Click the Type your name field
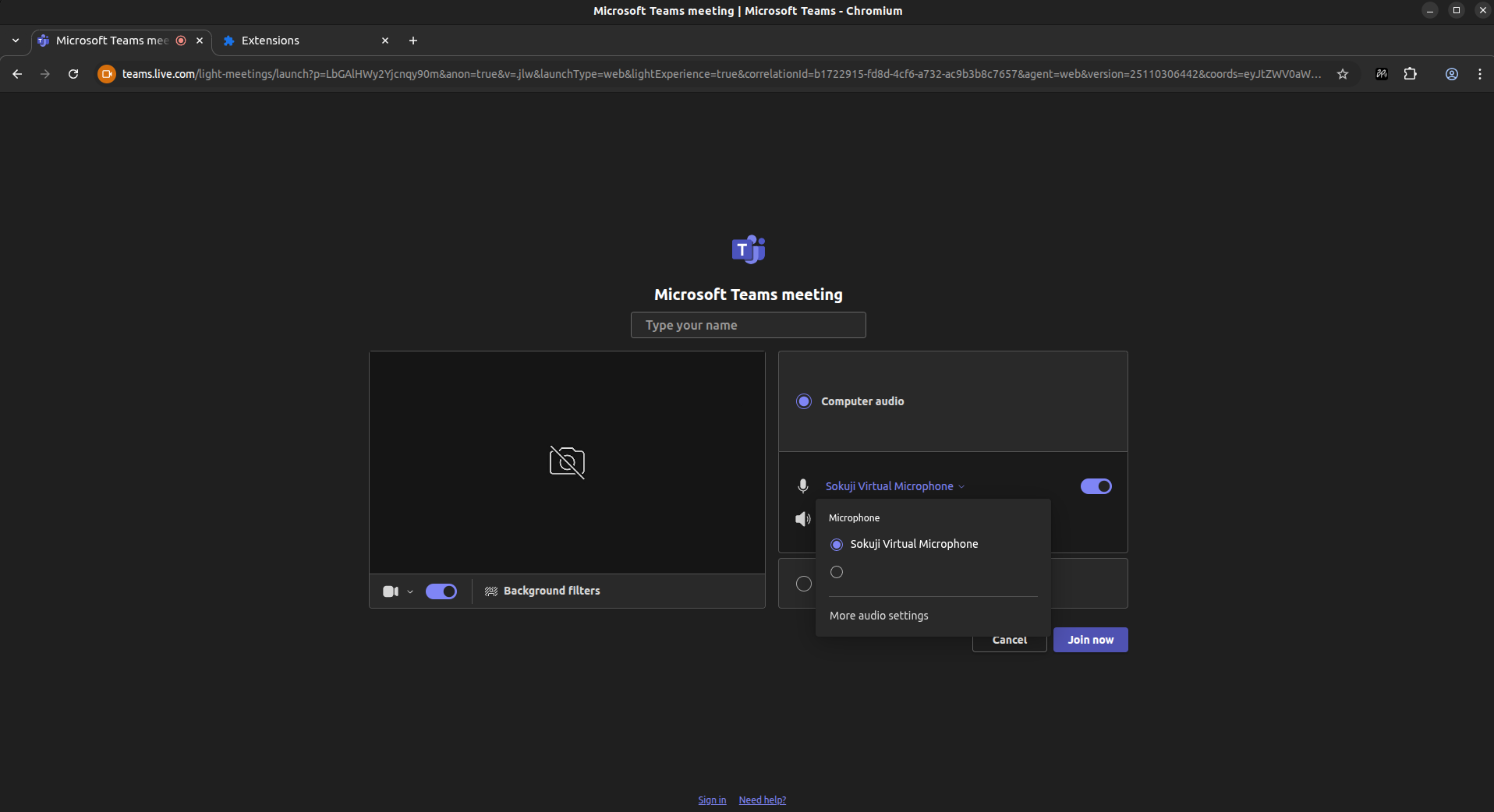The height and width of the screenshot is (812, 1494). pyautogui.click(x=749, y=325)
